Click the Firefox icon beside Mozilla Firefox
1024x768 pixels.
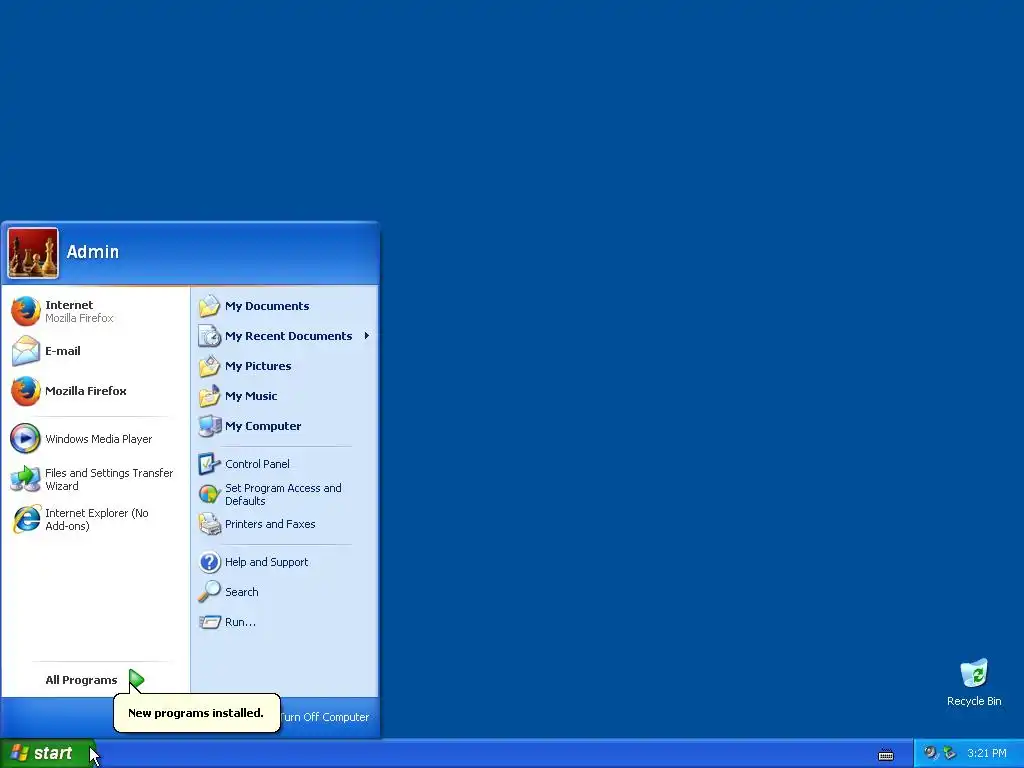tap(25, 391)
